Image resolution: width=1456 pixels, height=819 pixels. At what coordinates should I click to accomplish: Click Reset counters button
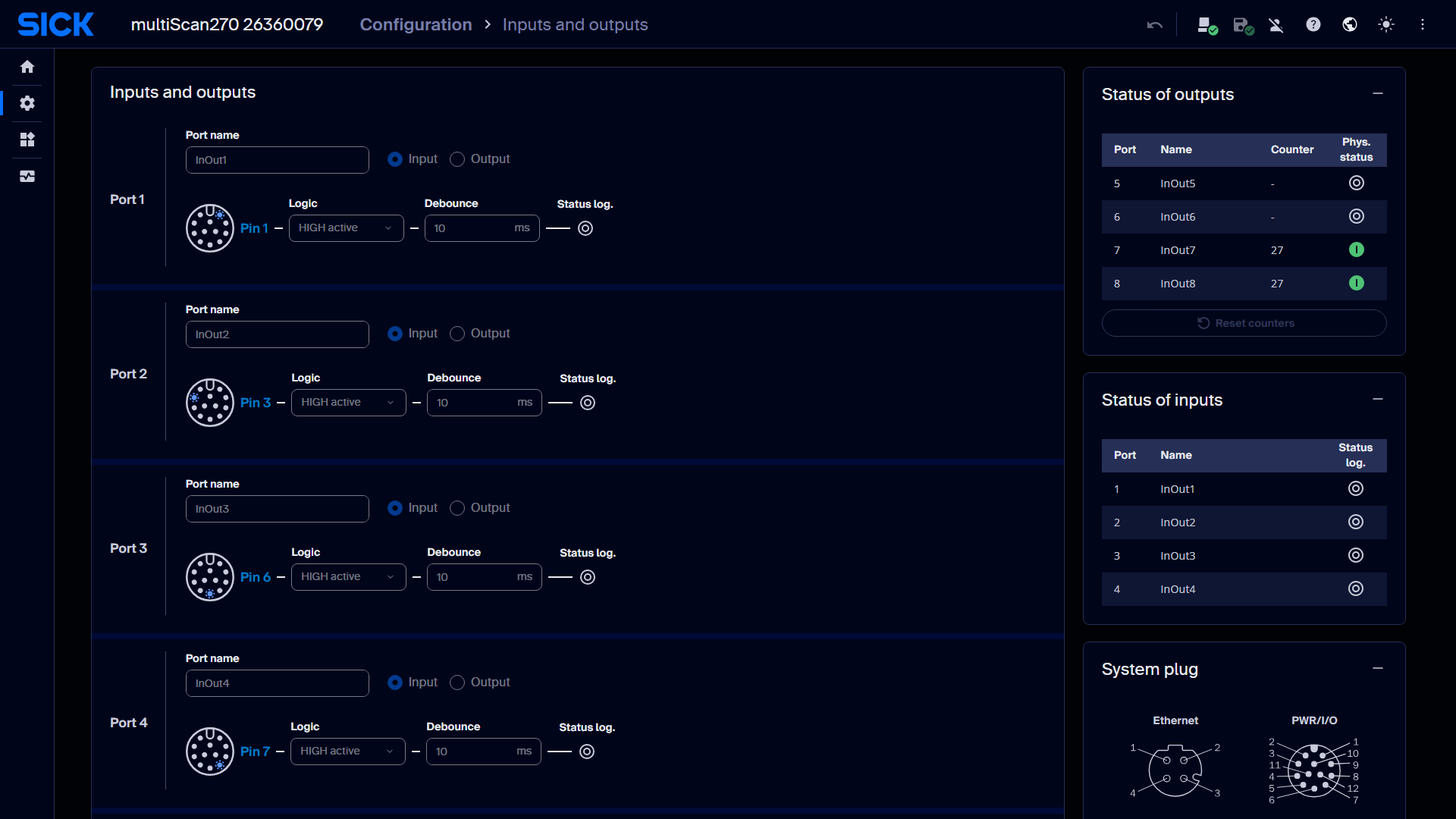tap(1244, 323)
